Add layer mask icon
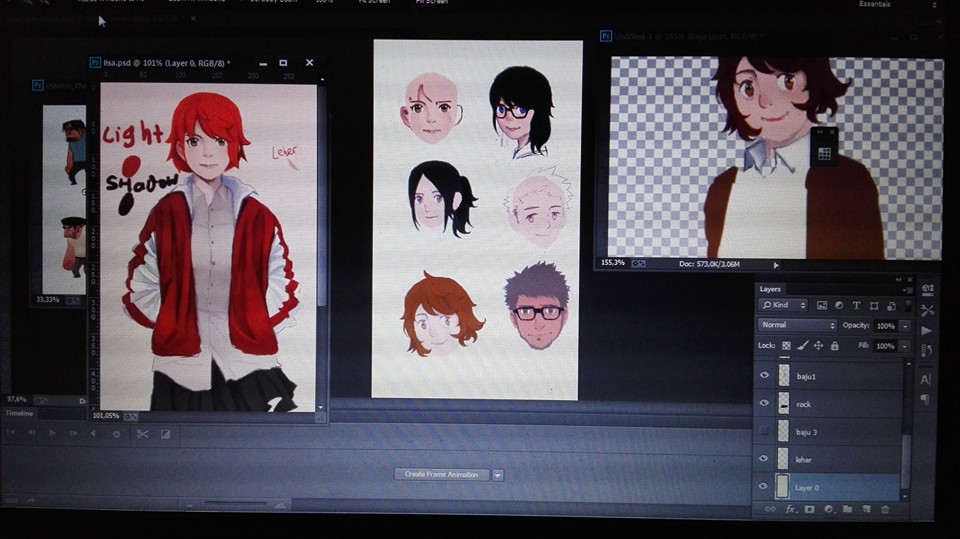 809,509
